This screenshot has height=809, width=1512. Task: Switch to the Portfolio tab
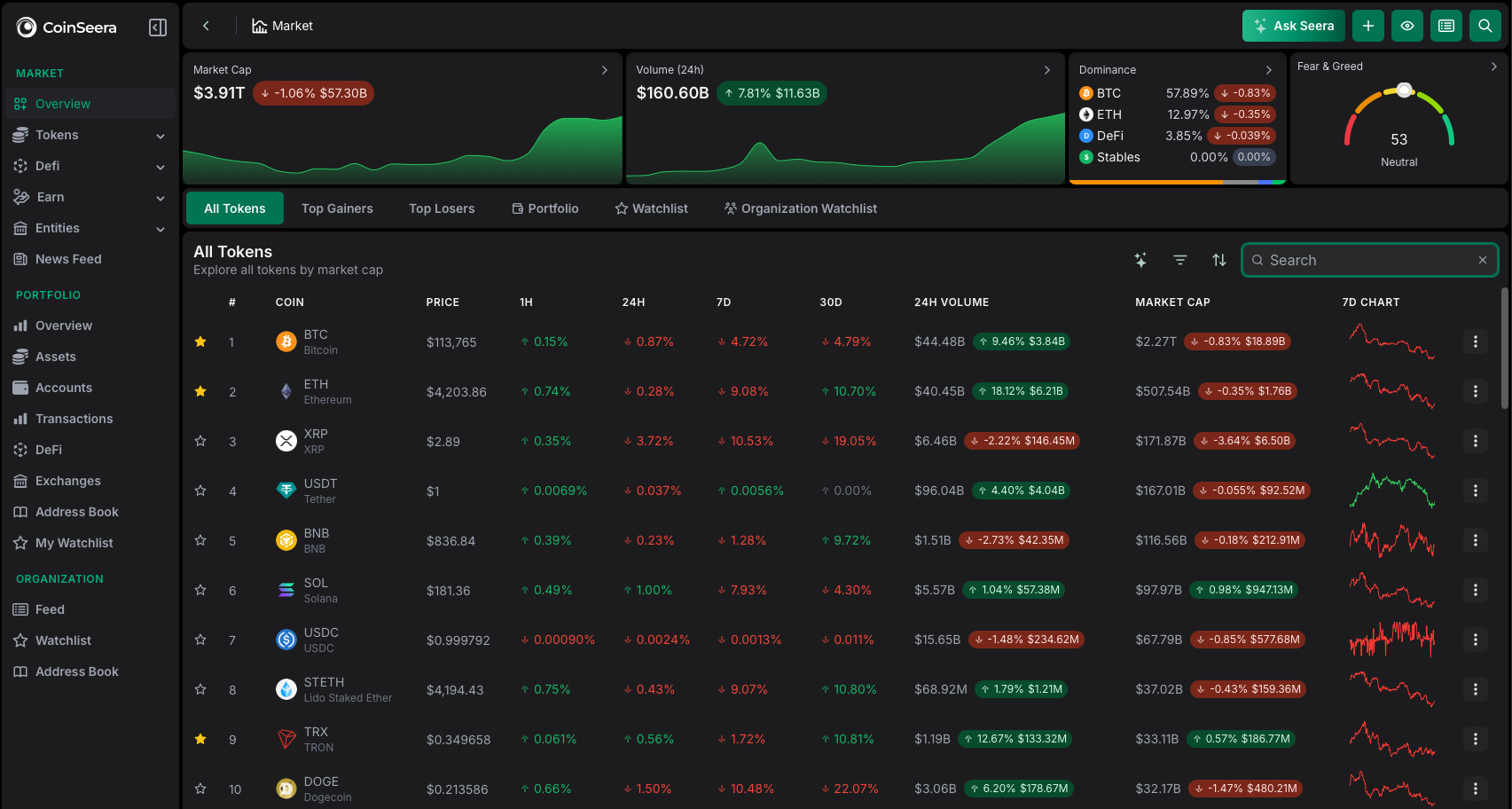pyautogui.click(x=545, y=208)
